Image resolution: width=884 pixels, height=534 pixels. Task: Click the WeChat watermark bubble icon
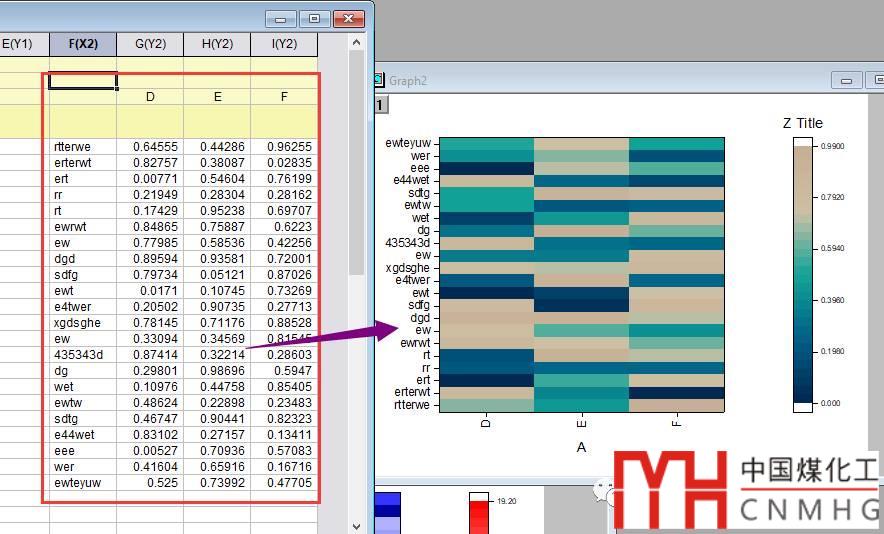pyautogui.click(x=604, y=491)
